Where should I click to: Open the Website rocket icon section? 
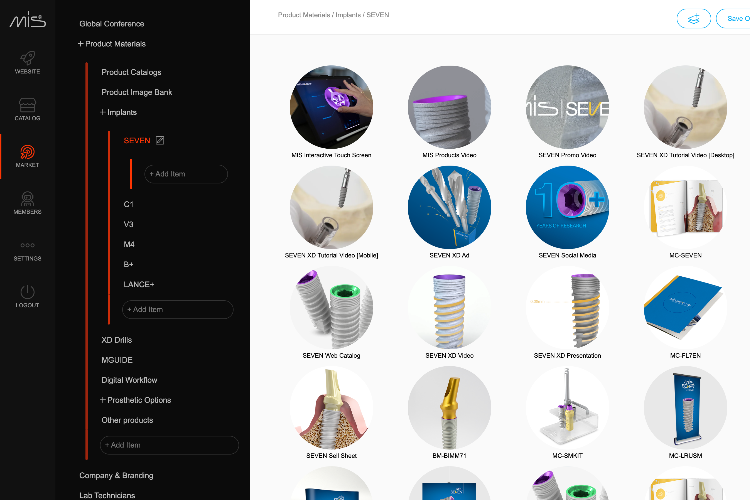tap(27, 62)
